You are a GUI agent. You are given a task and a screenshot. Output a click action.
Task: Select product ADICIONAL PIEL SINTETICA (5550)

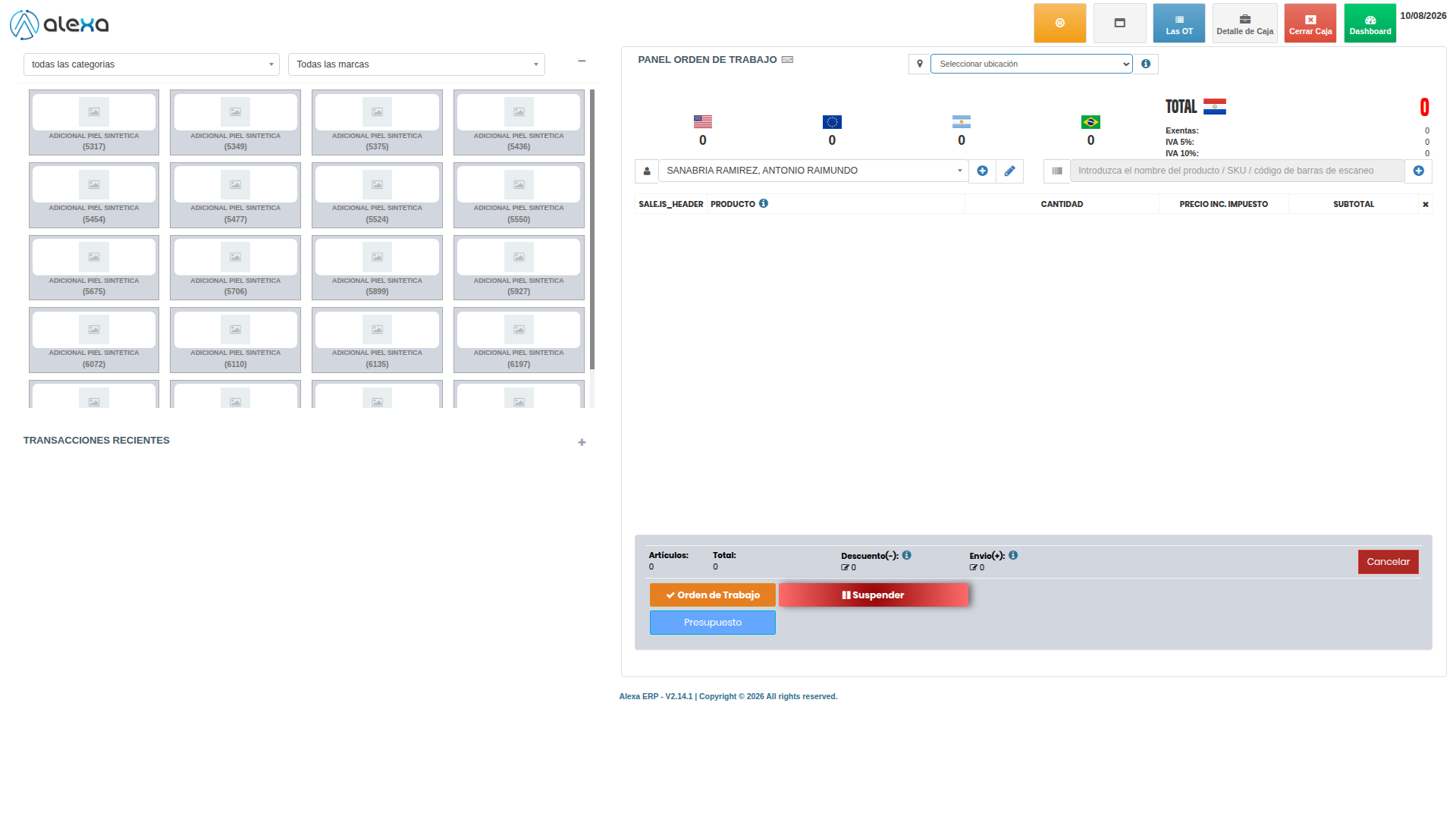pos(519,195)
